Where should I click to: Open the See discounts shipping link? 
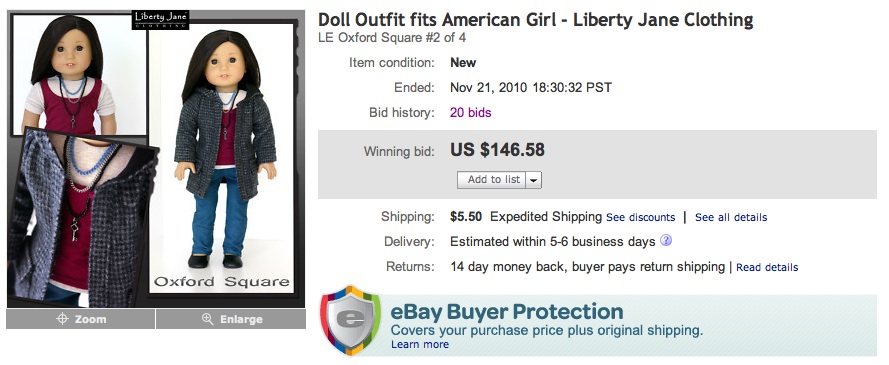coord(641,218)
